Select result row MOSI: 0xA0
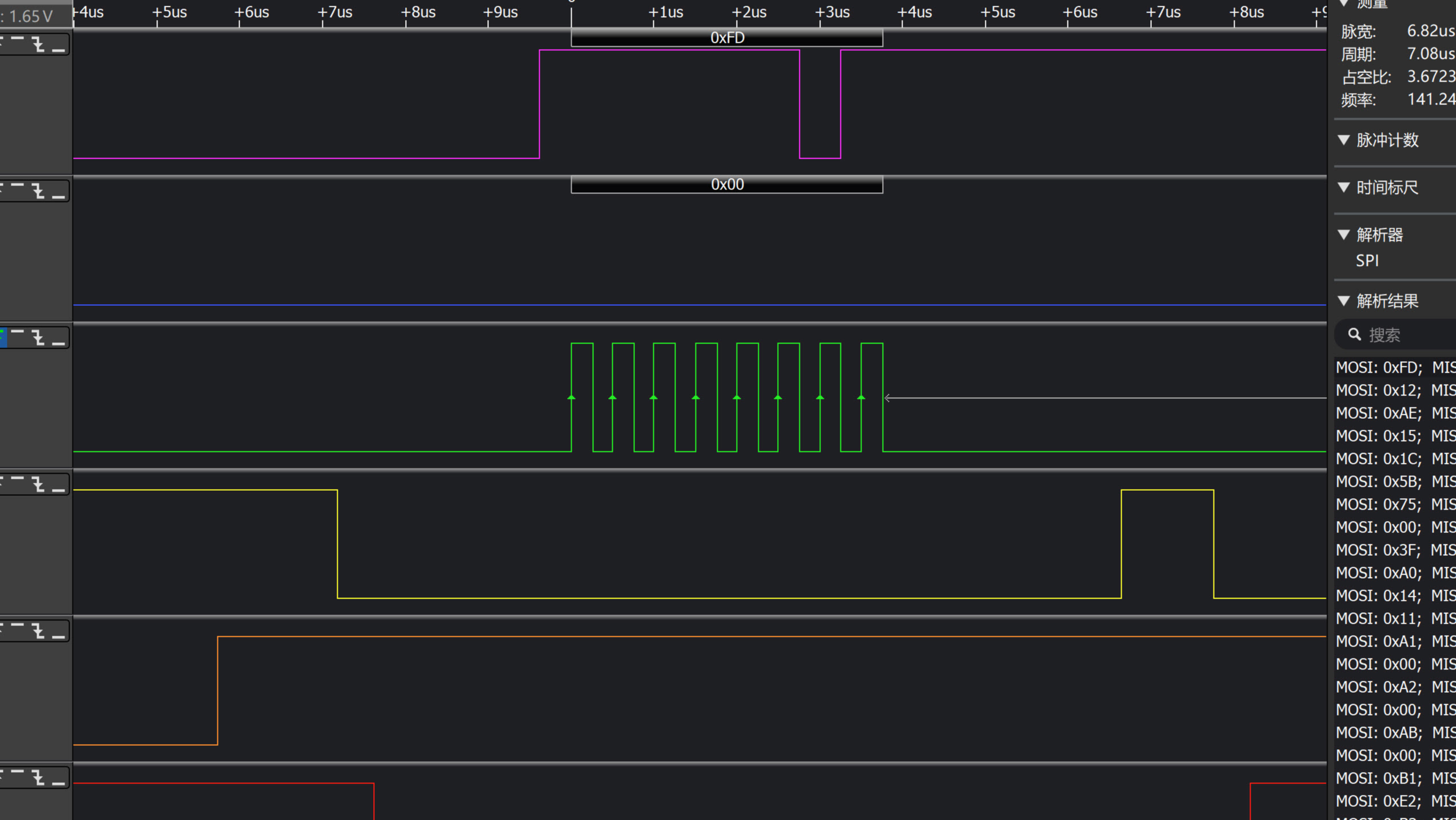Screen dimensions: 1456x820 click(x=1396, y=573)
